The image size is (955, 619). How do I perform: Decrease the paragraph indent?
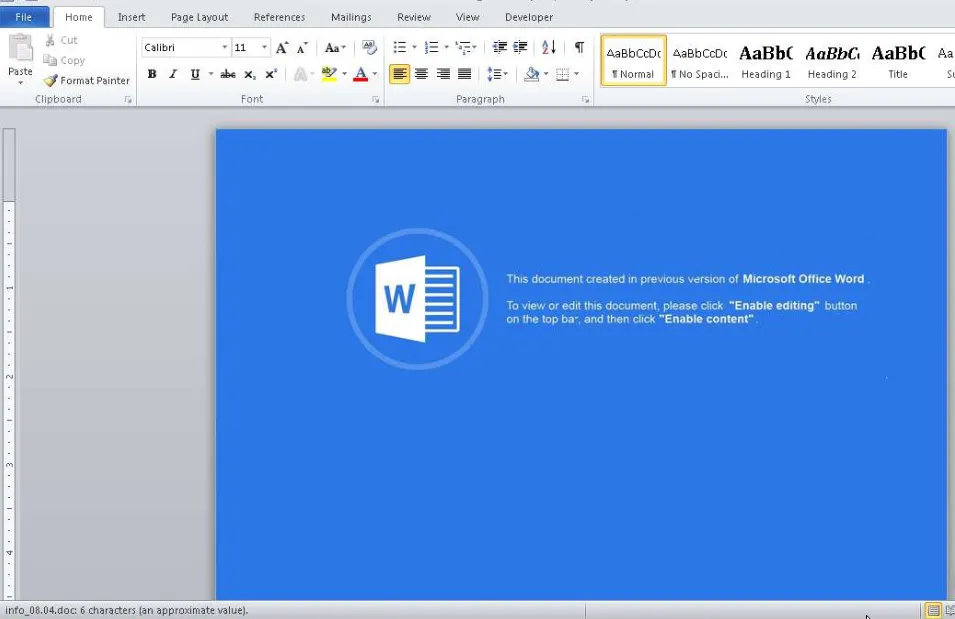coord(499,48)
